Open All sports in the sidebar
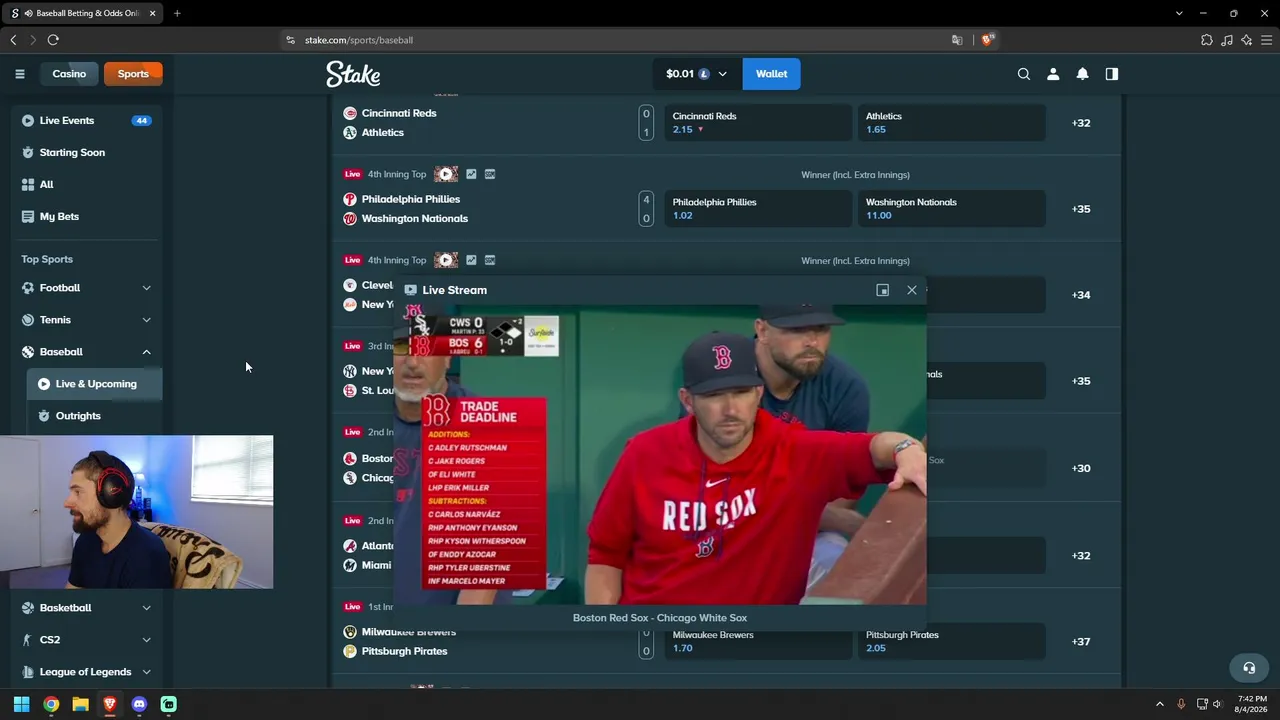The width and height of the screenshot is (1280, 720). 86,185
